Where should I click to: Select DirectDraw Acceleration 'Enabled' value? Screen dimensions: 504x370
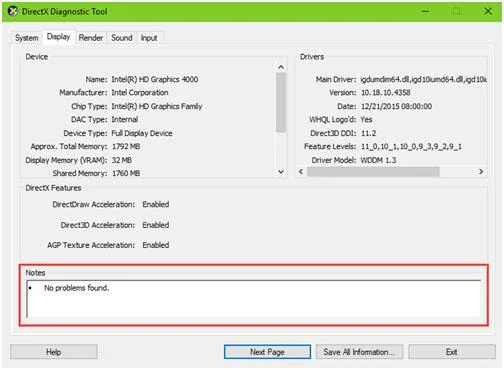pyautogui.click(x=156, y=204)
